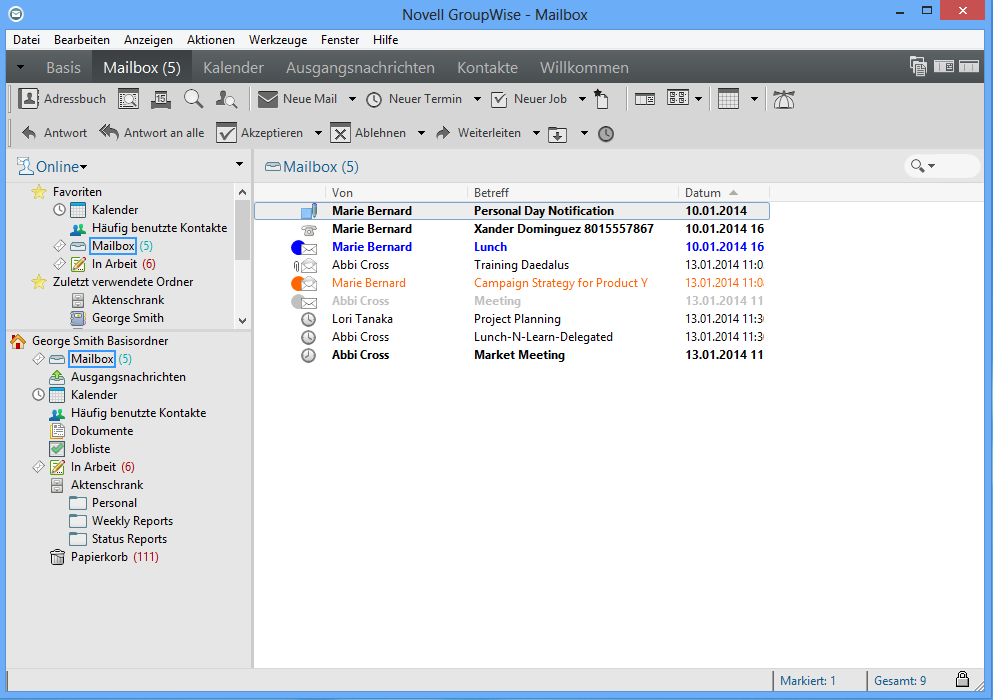Open the calendar-15 print calendar icon
The height and width of the screenshot is (700, 993).
[161, 99]
